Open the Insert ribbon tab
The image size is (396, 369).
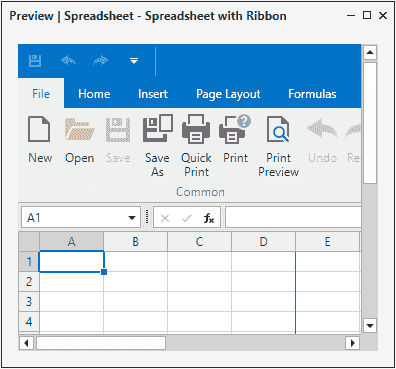(153, 94)
